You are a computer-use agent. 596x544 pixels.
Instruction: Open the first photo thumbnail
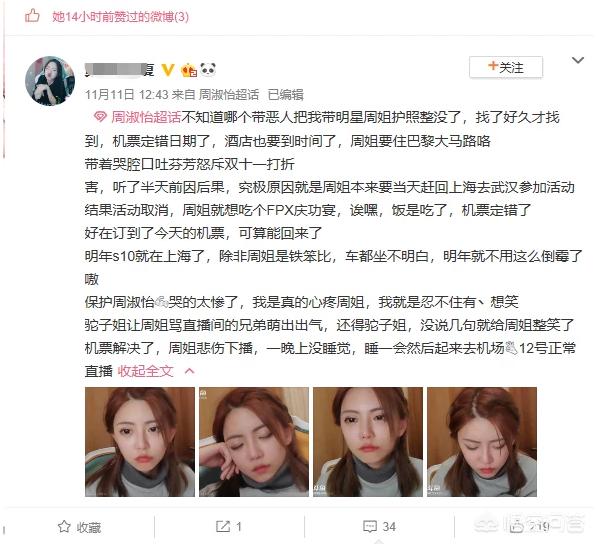[x=140, y=442]
